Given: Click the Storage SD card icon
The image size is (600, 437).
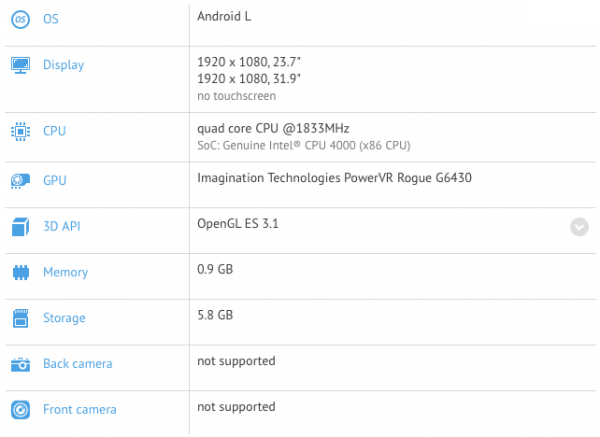Looking at the screenshot, I should point(21,318).
